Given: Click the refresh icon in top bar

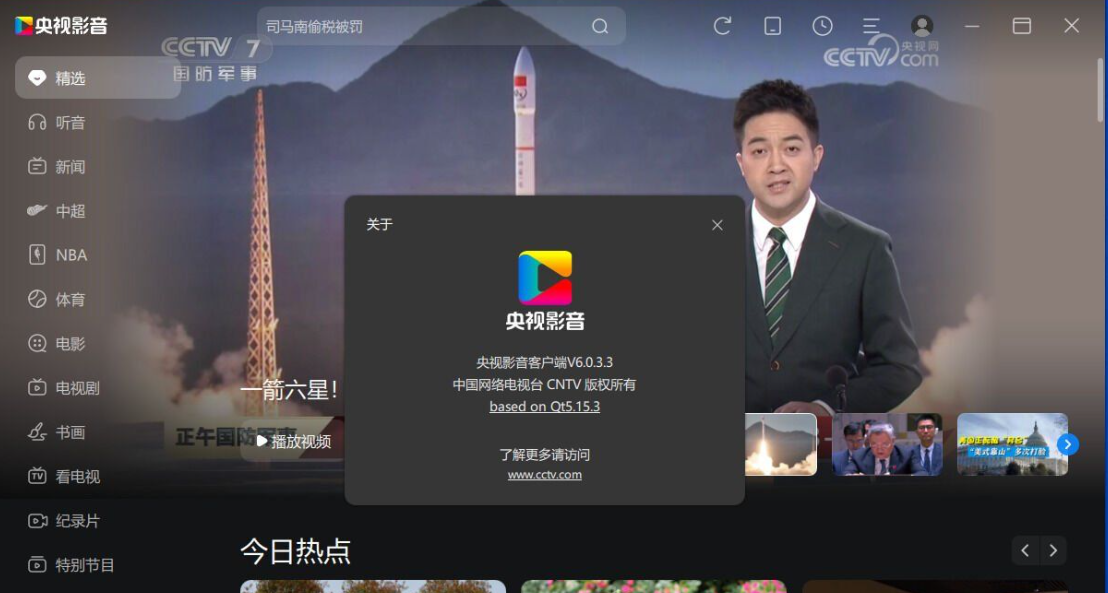Looking at the screenshot, I should [x=722, y=26].
